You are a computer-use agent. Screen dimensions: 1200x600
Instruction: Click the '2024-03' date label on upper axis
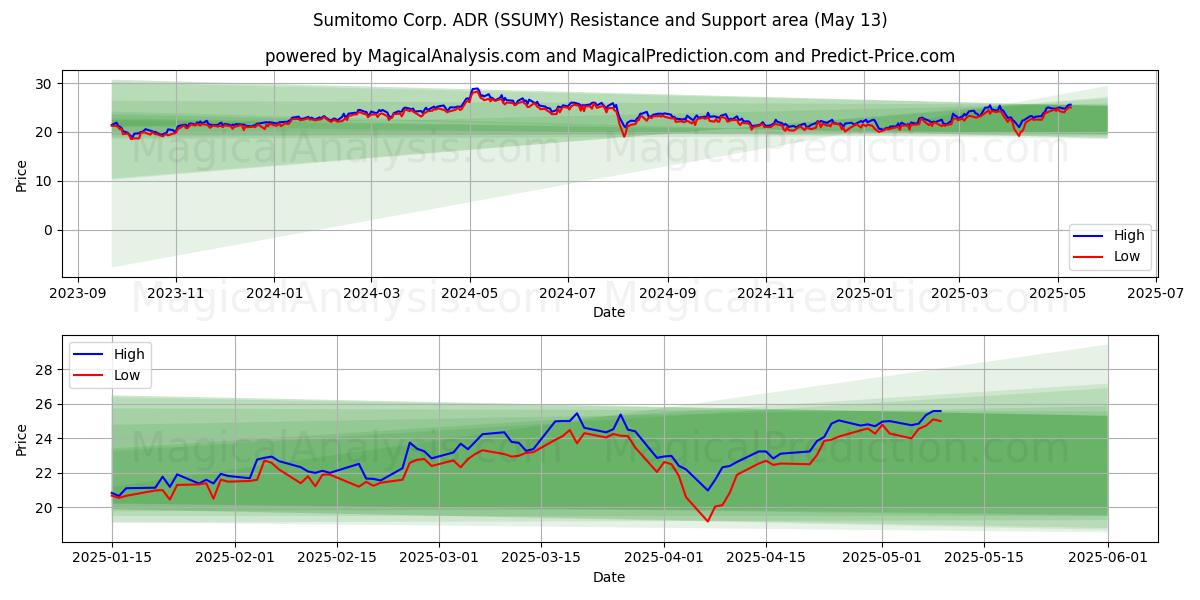pyautogui.click(x=371, y=294)
